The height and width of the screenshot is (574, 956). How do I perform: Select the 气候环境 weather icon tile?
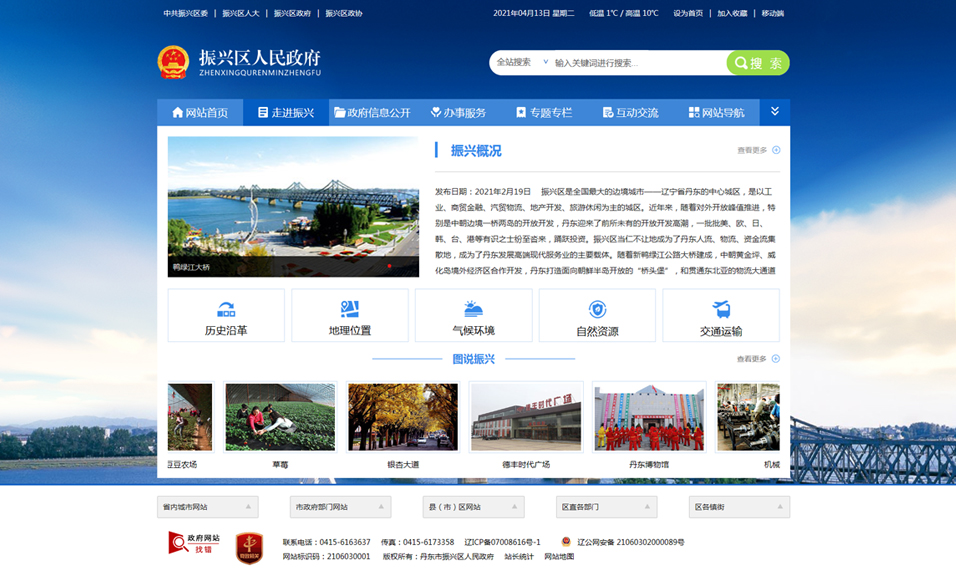pos(473,316)
